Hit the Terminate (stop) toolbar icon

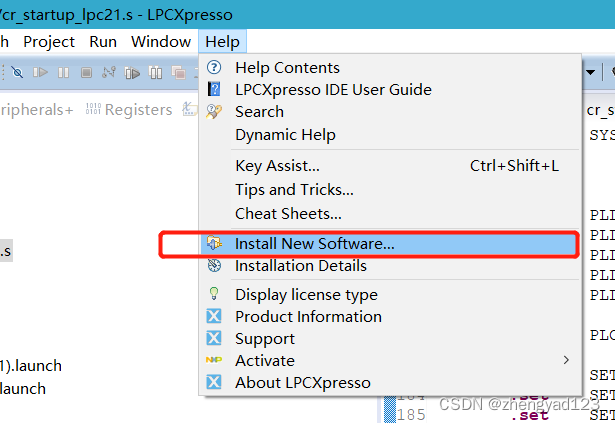pos(86,72)
